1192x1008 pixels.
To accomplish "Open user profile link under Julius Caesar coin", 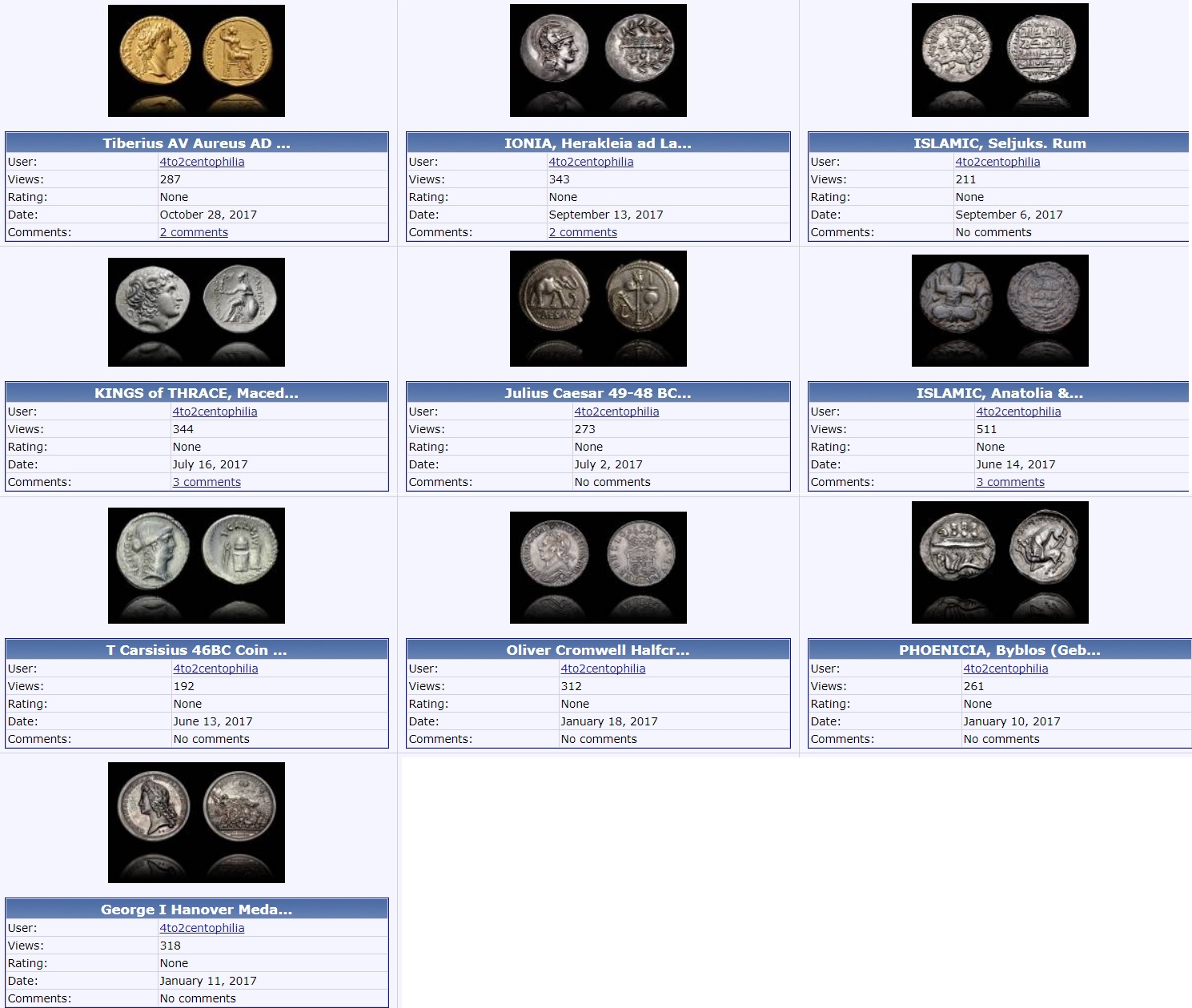I will [x=616, y=412].
